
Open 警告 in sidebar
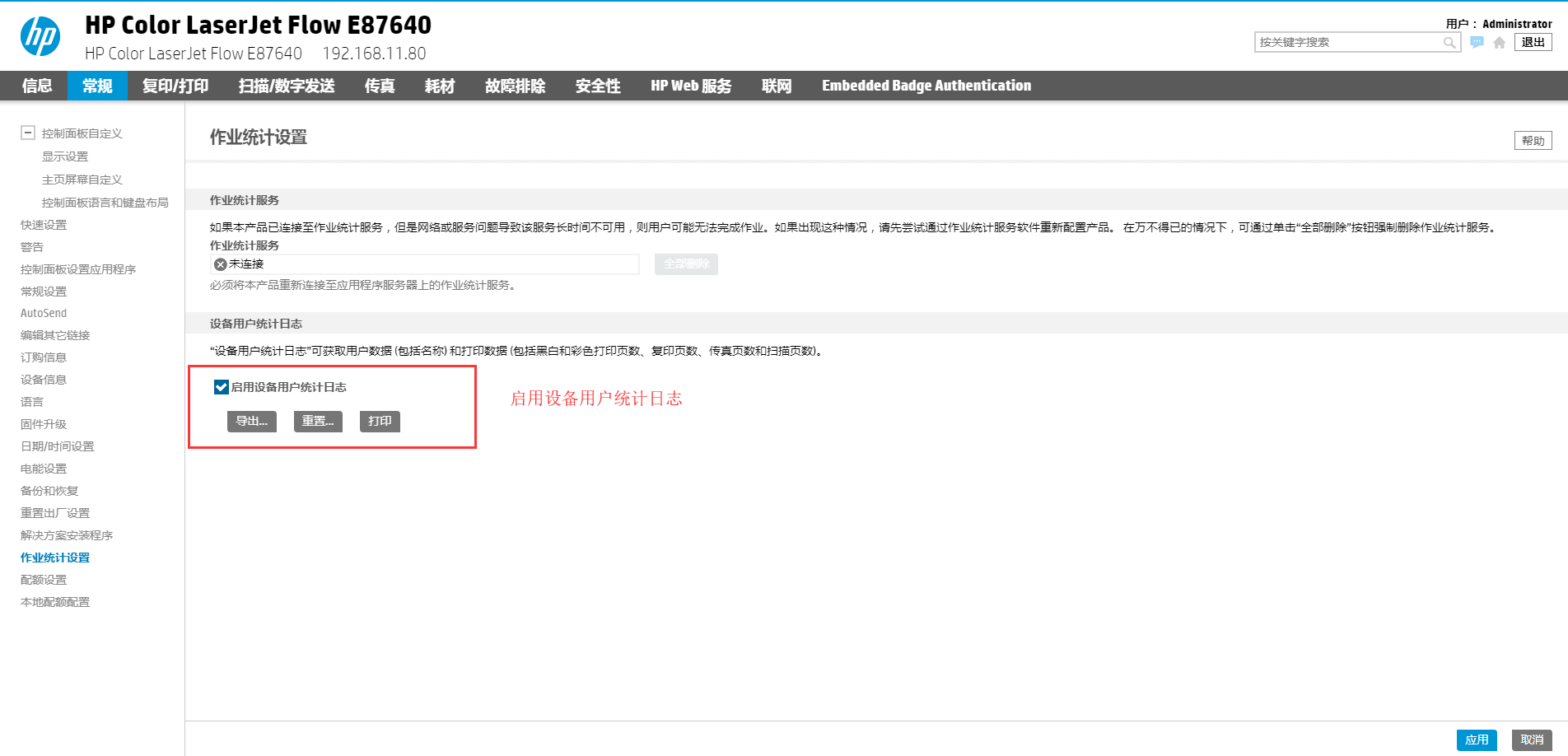point(32,247)
